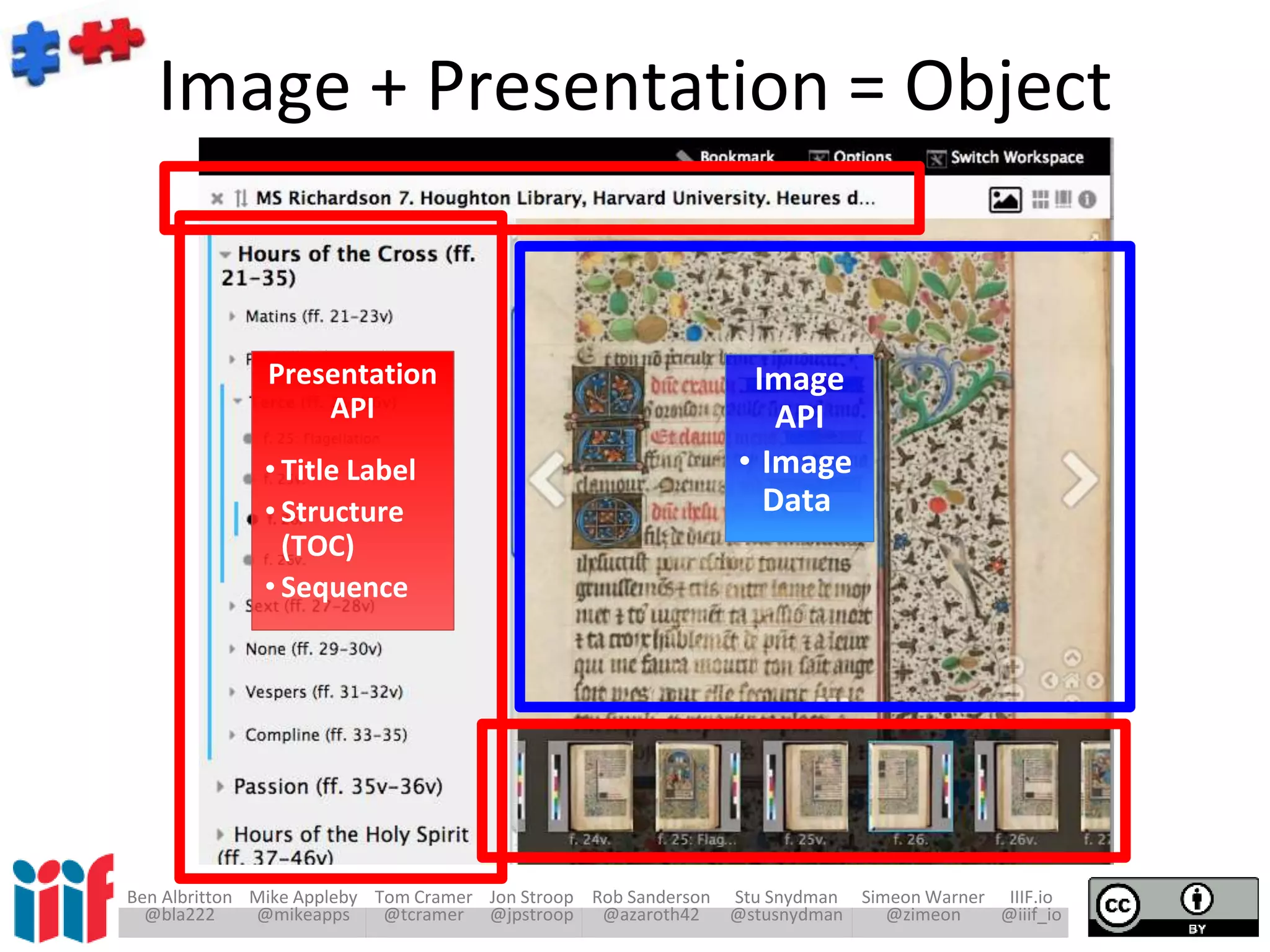Collapse Hours of the Cross section
The height and width of the screenshot is (952, 1270).
click(226, 254)
